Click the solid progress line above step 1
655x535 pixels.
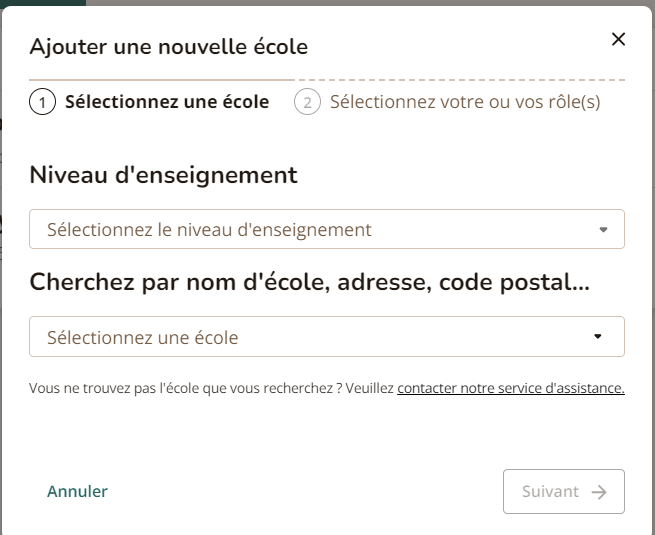(x=162, y=79)
